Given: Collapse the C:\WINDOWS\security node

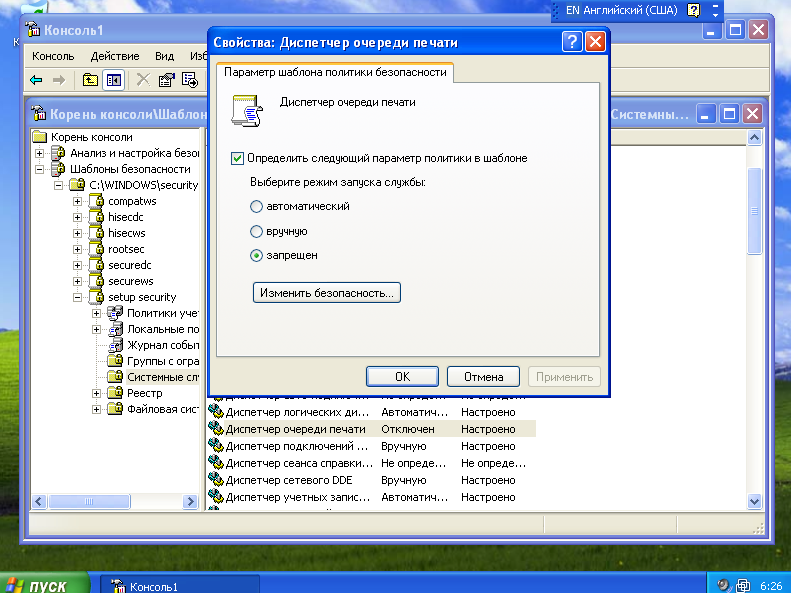Looking at the screenshot, I should coord(59,185).
